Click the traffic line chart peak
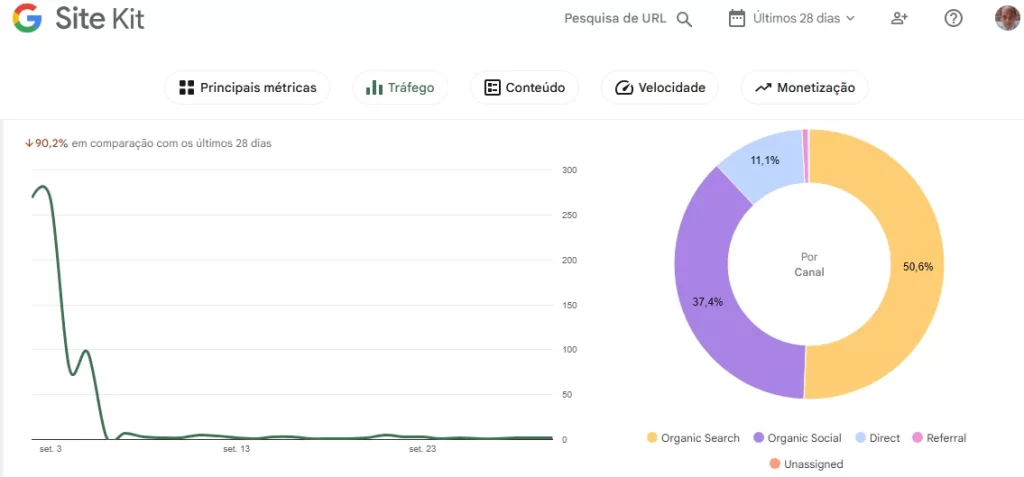 click(41, 187)
